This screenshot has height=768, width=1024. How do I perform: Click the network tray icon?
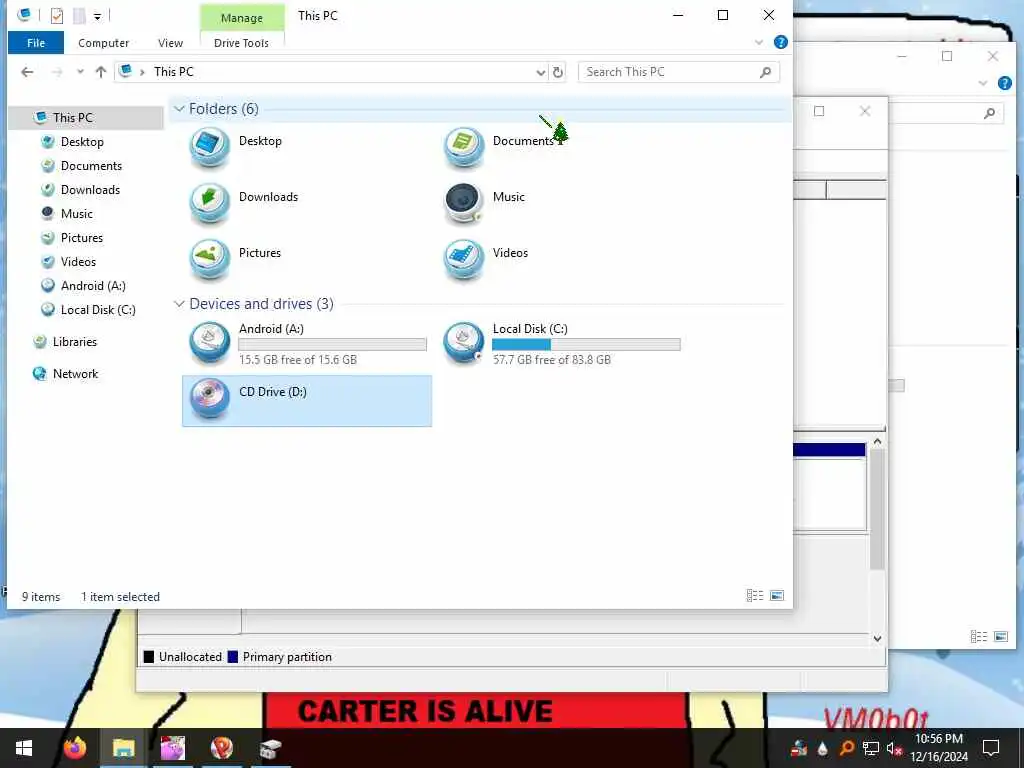(x=871, y=748)
